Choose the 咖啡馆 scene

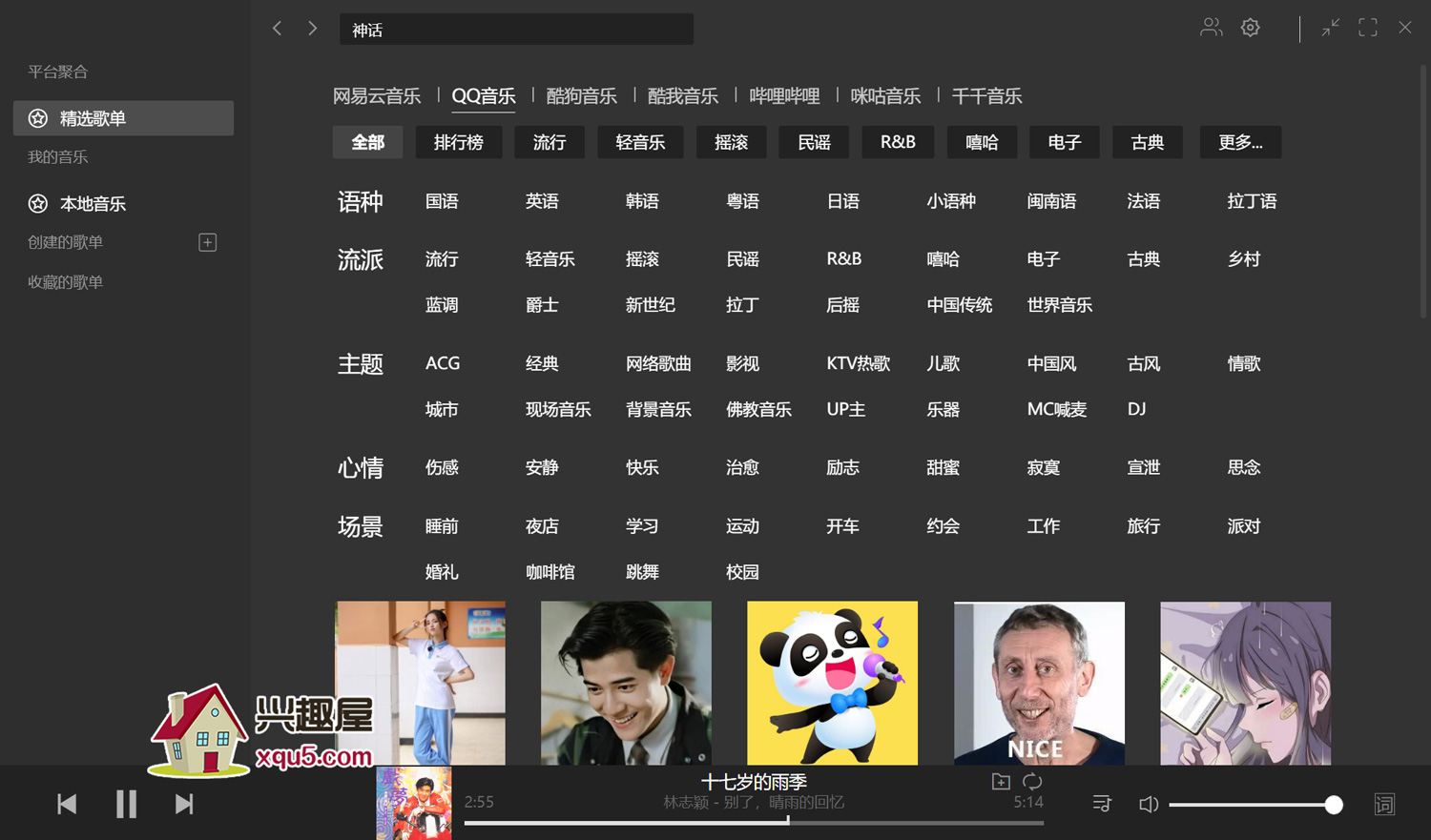[x=550, y=572]
